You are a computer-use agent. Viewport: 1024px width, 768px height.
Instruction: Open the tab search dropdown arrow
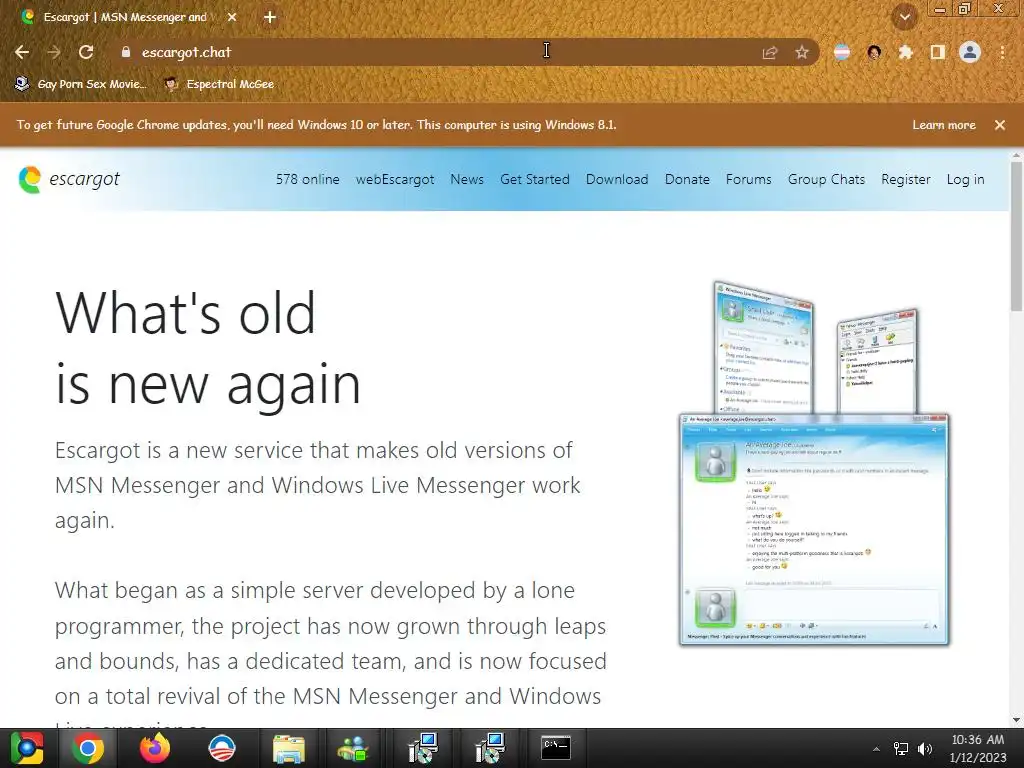tap(905, 18)
